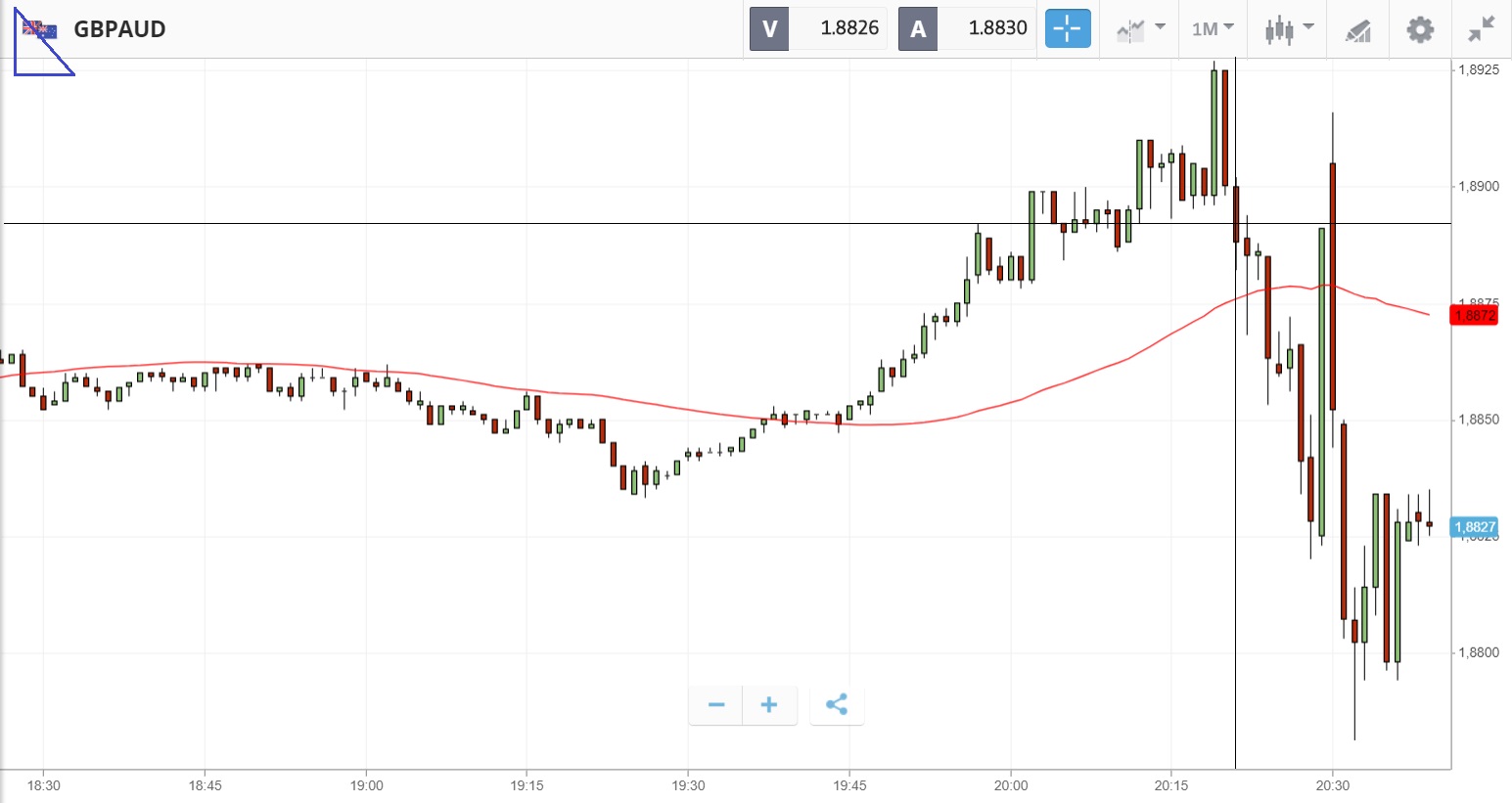This screenshot has height=803, width=1512.
Task: Open the indicators dropdown menu
Action: (x=1140, y=29)
